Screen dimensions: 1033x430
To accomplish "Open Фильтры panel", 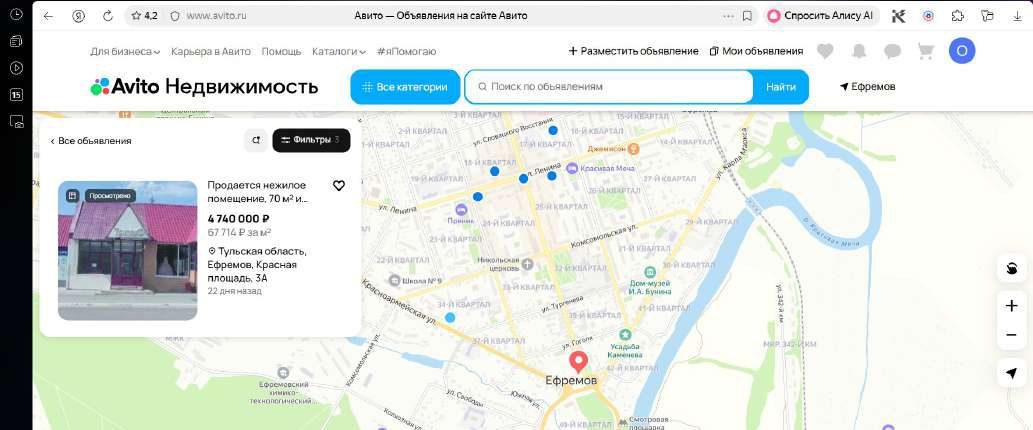I will tap(311, 140).
